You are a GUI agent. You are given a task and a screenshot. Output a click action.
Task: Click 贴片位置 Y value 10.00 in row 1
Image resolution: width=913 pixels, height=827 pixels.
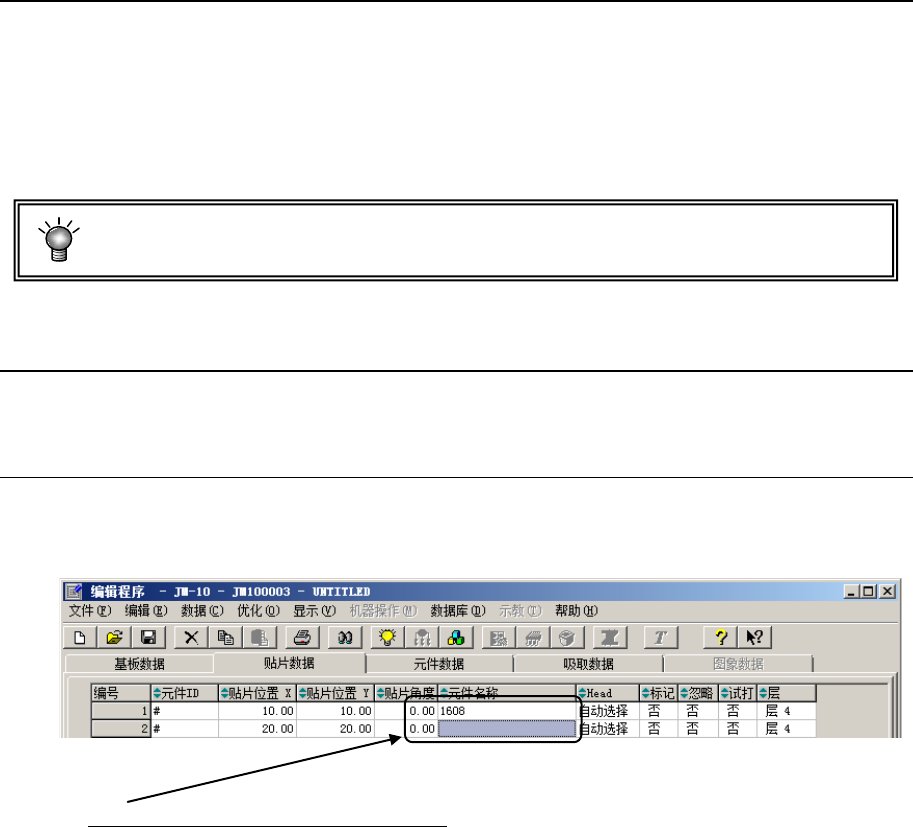pos(335,711)
